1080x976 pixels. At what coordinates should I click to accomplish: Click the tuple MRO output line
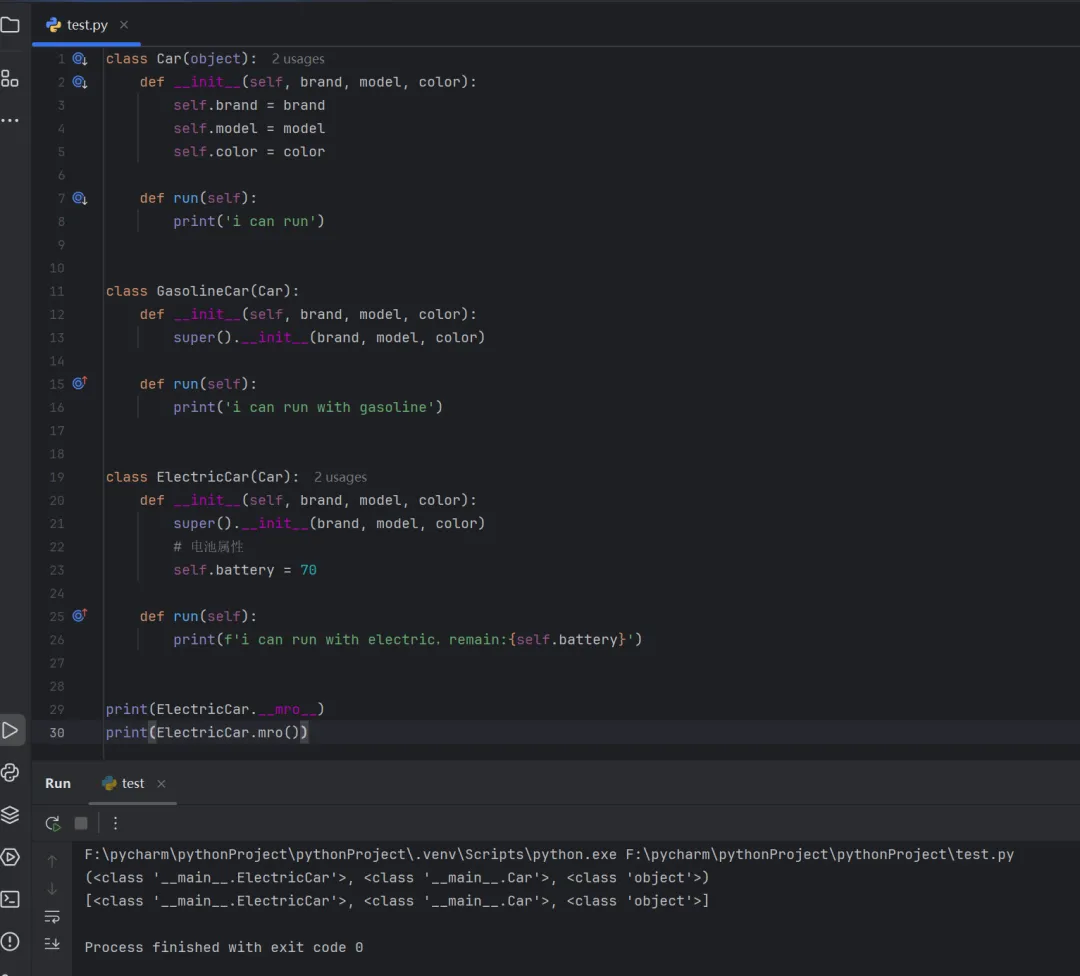pos(397,878)
